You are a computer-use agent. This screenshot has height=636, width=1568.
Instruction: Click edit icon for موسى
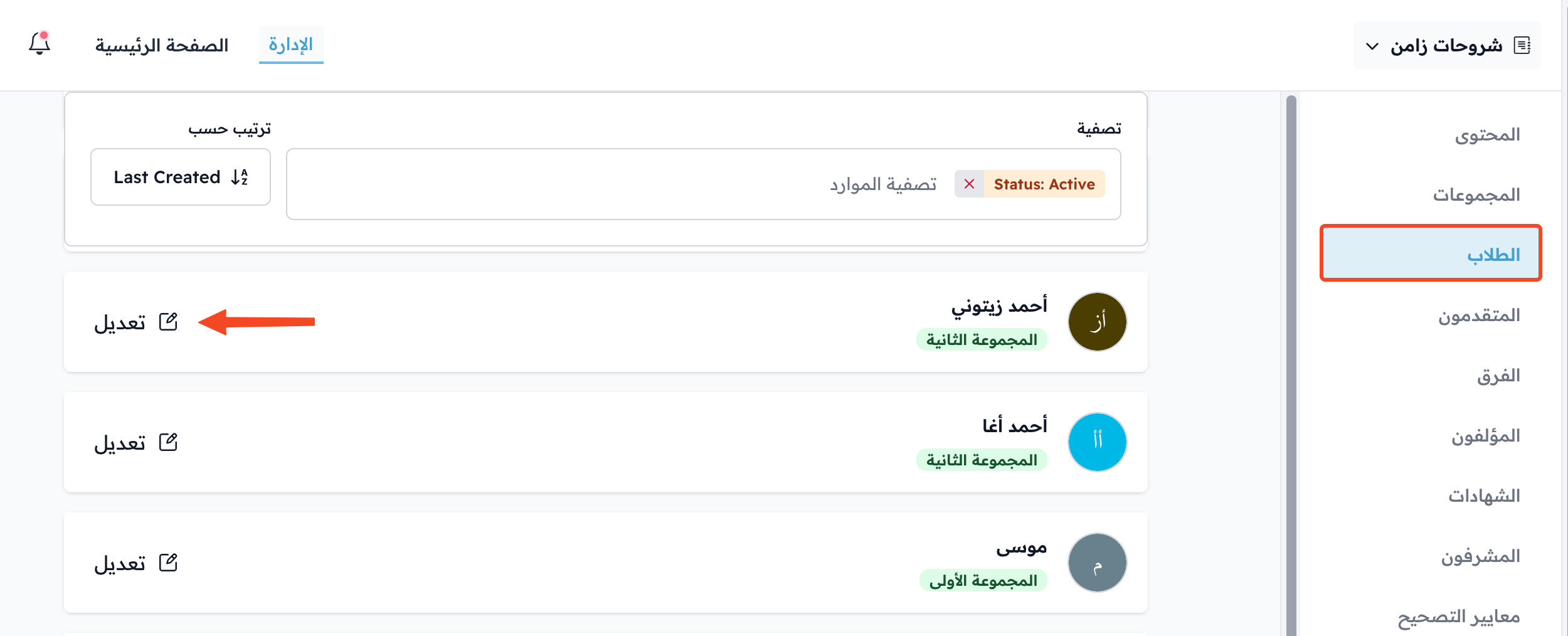coord(168,563)
